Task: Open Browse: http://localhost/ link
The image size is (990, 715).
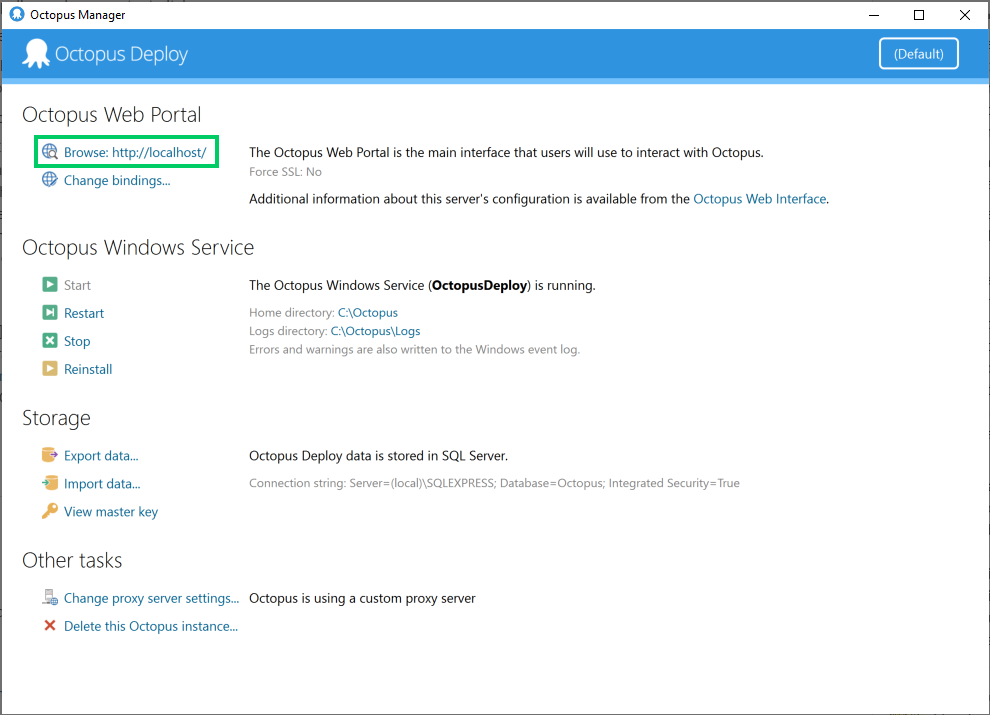Action: point(135,152)
